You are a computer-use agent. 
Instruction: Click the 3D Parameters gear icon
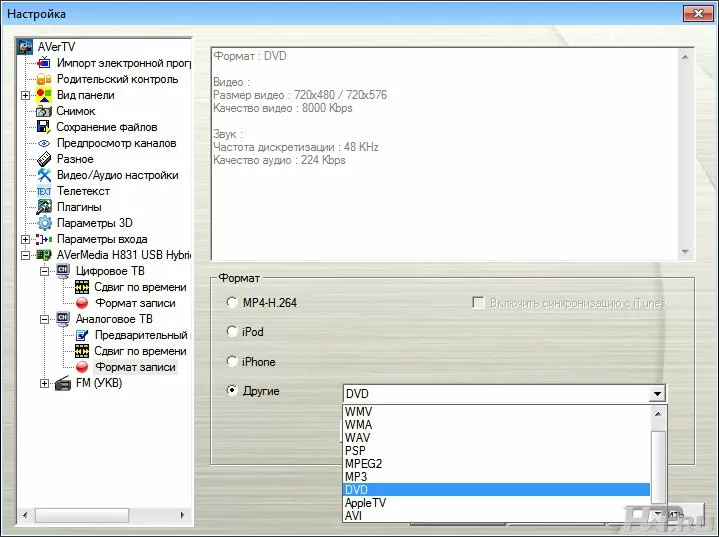coord(44,223)
